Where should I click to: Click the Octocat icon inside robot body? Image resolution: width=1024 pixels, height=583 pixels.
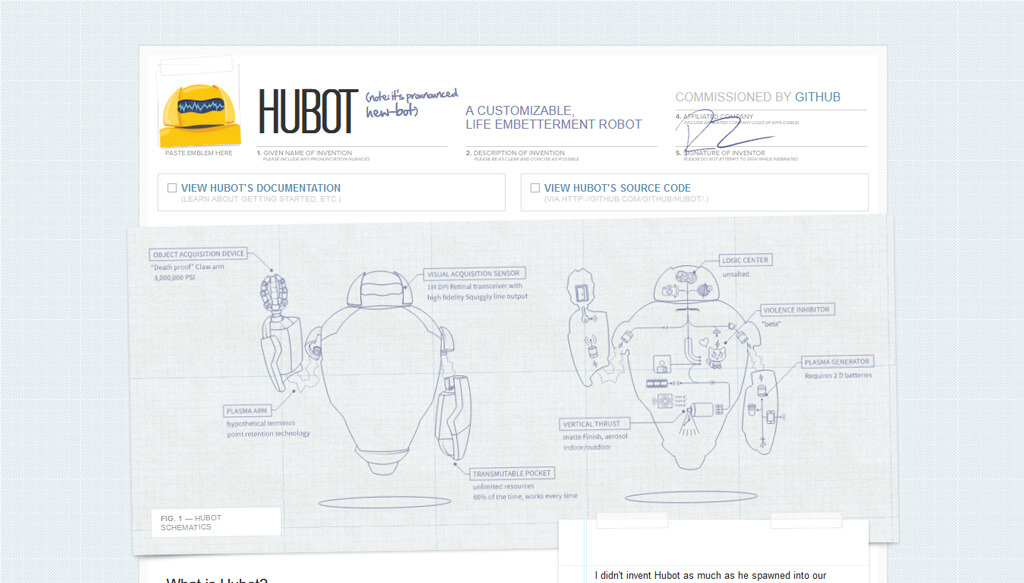[x=716, y=358]
